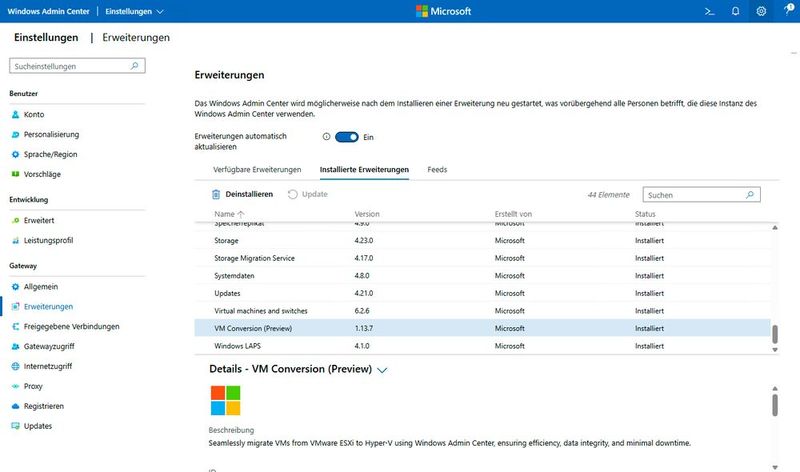Open the help question mark icon
The width and height of the screenshot is (800, 472).
pyautogui.click(x=788, y=10)
